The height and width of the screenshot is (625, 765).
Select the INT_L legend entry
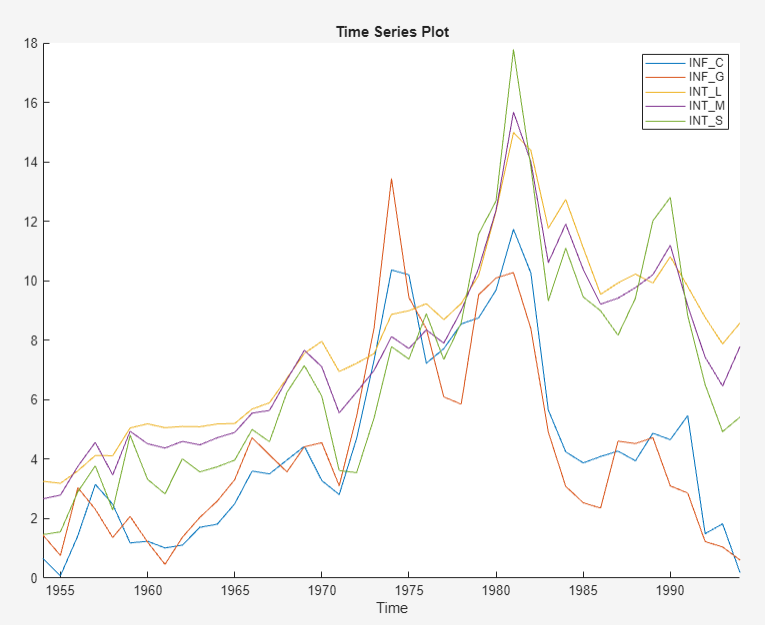[684, 91]
